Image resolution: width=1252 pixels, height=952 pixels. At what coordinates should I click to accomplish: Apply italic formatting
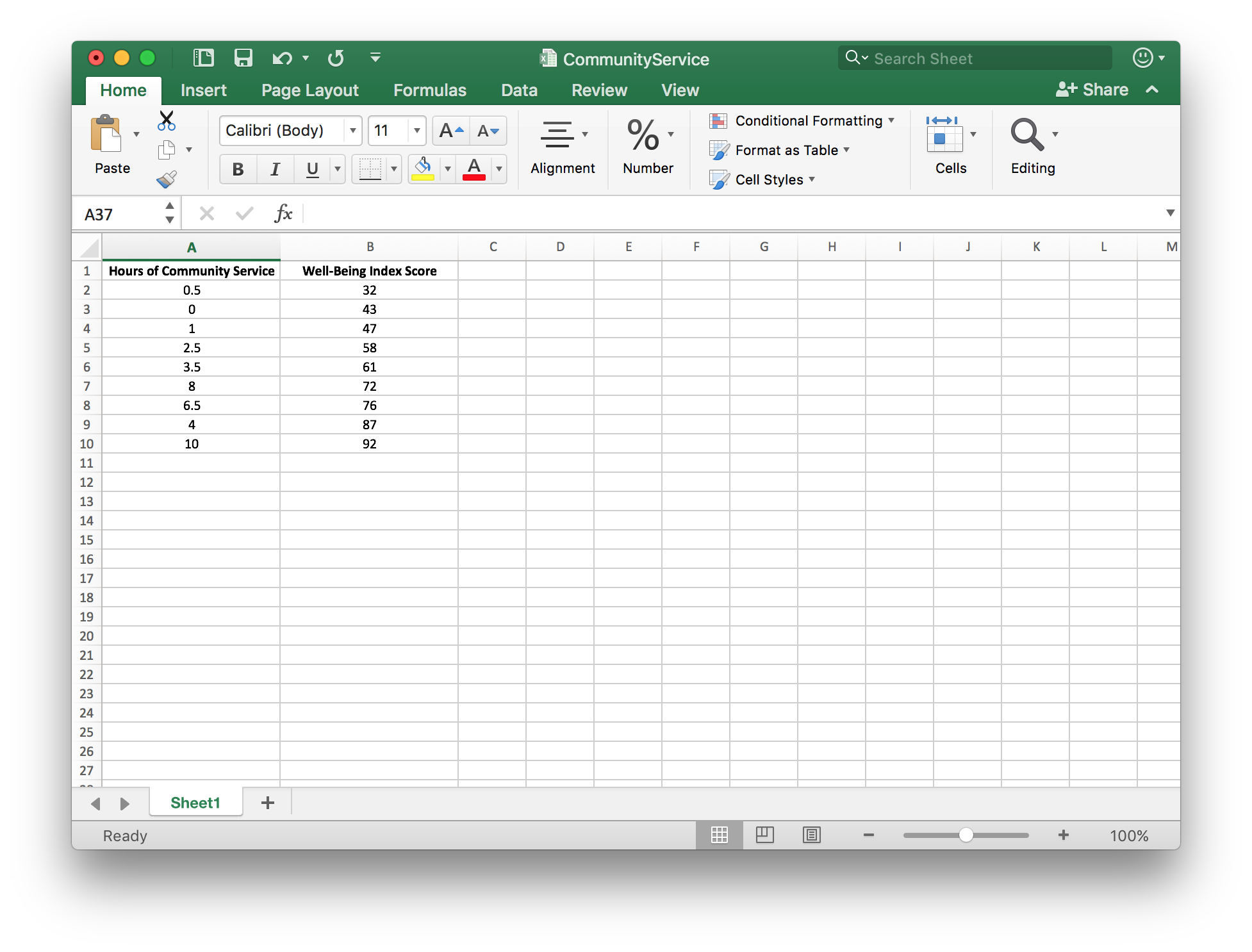pyautogui.click(x=275, y=169)
